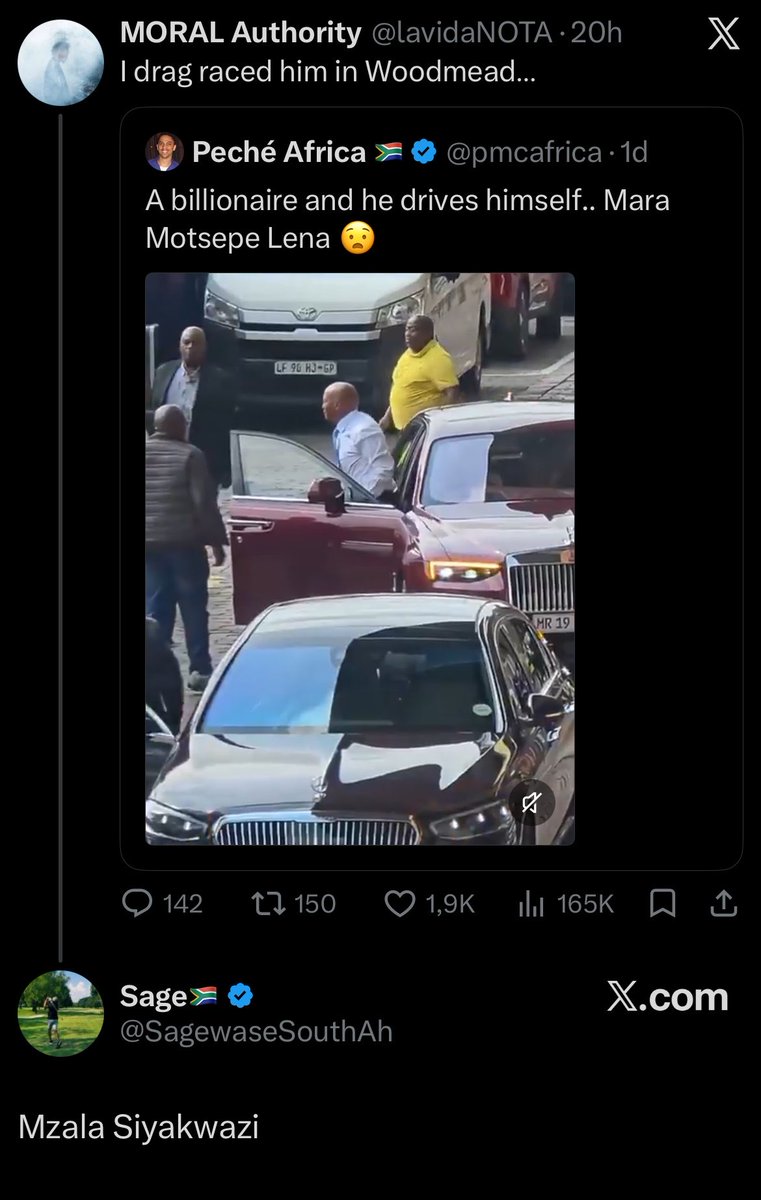Screen dimensions: 761x1200
Task: Open Peché Africa's small avatar
Action: pyautogui.click(x=164, y=152)
